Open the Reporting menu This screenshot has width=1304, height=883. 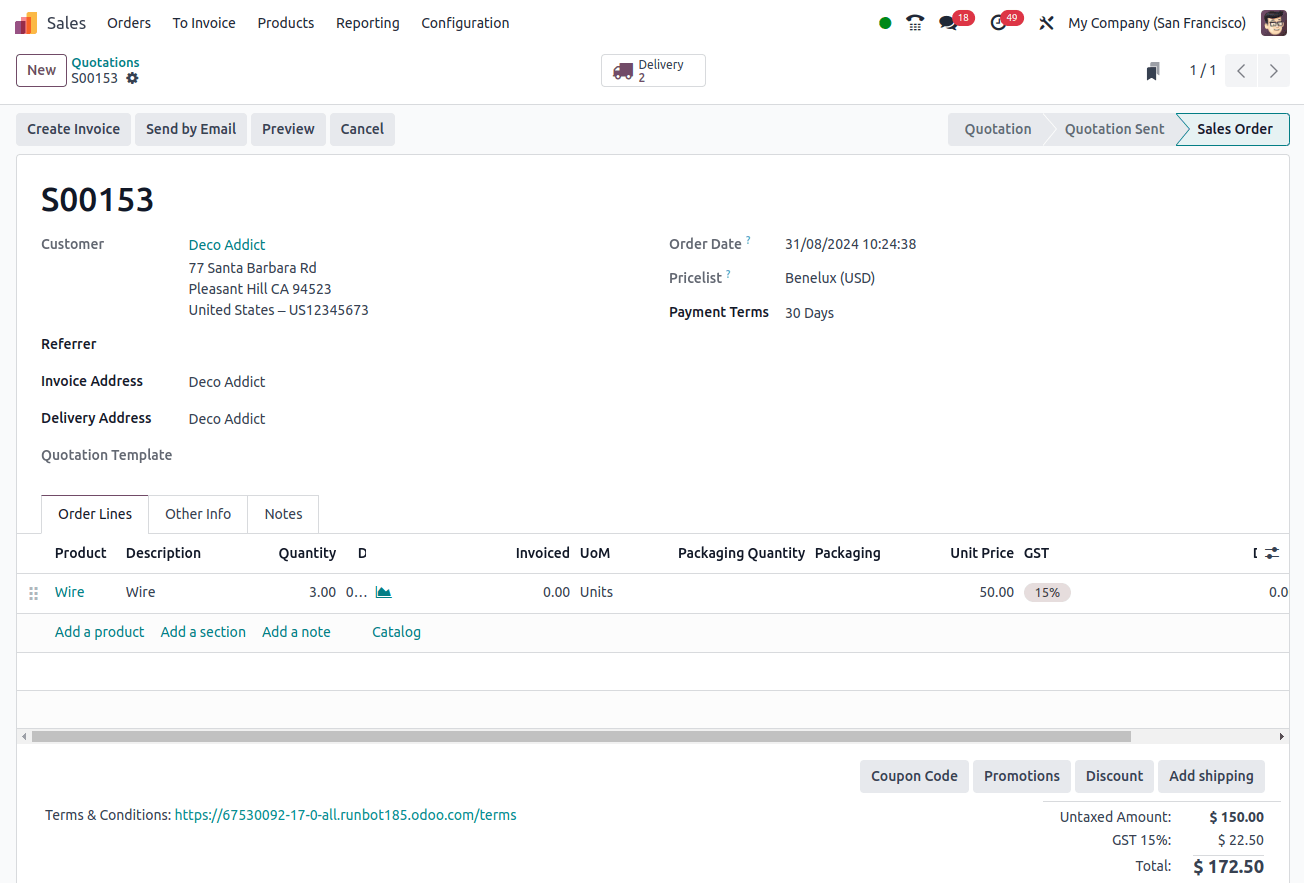pos(368,23)
